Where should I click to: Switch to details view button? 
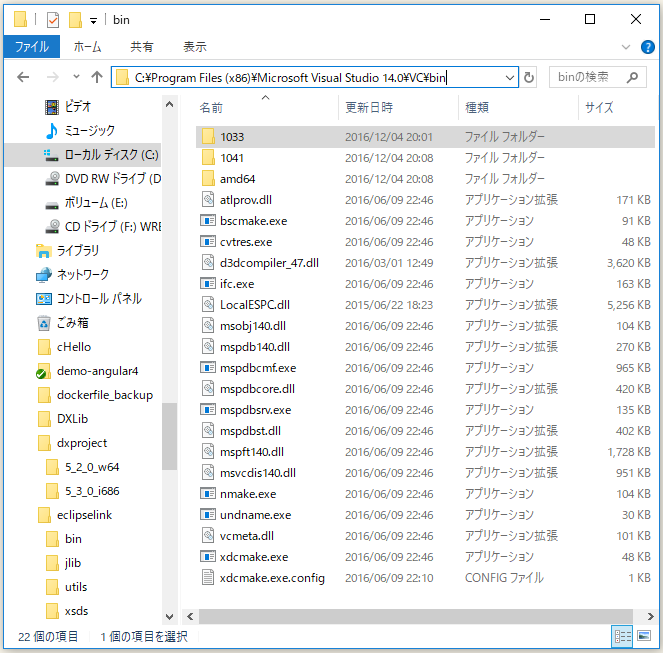622,636
